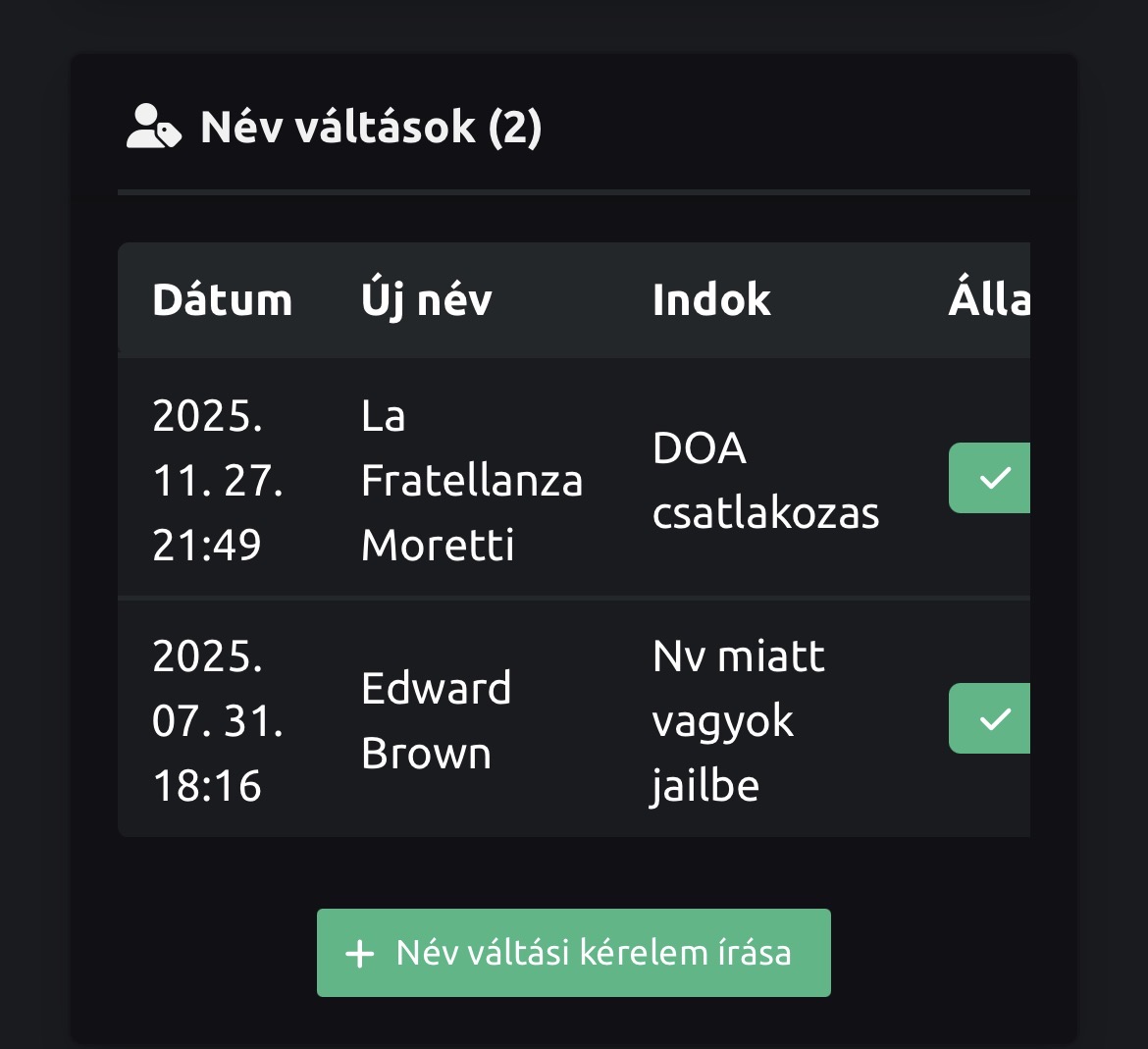1148x1049 pixels.
Task: Click the Nv miatt vagyok jailbe reason
Action: click(738, 720)
